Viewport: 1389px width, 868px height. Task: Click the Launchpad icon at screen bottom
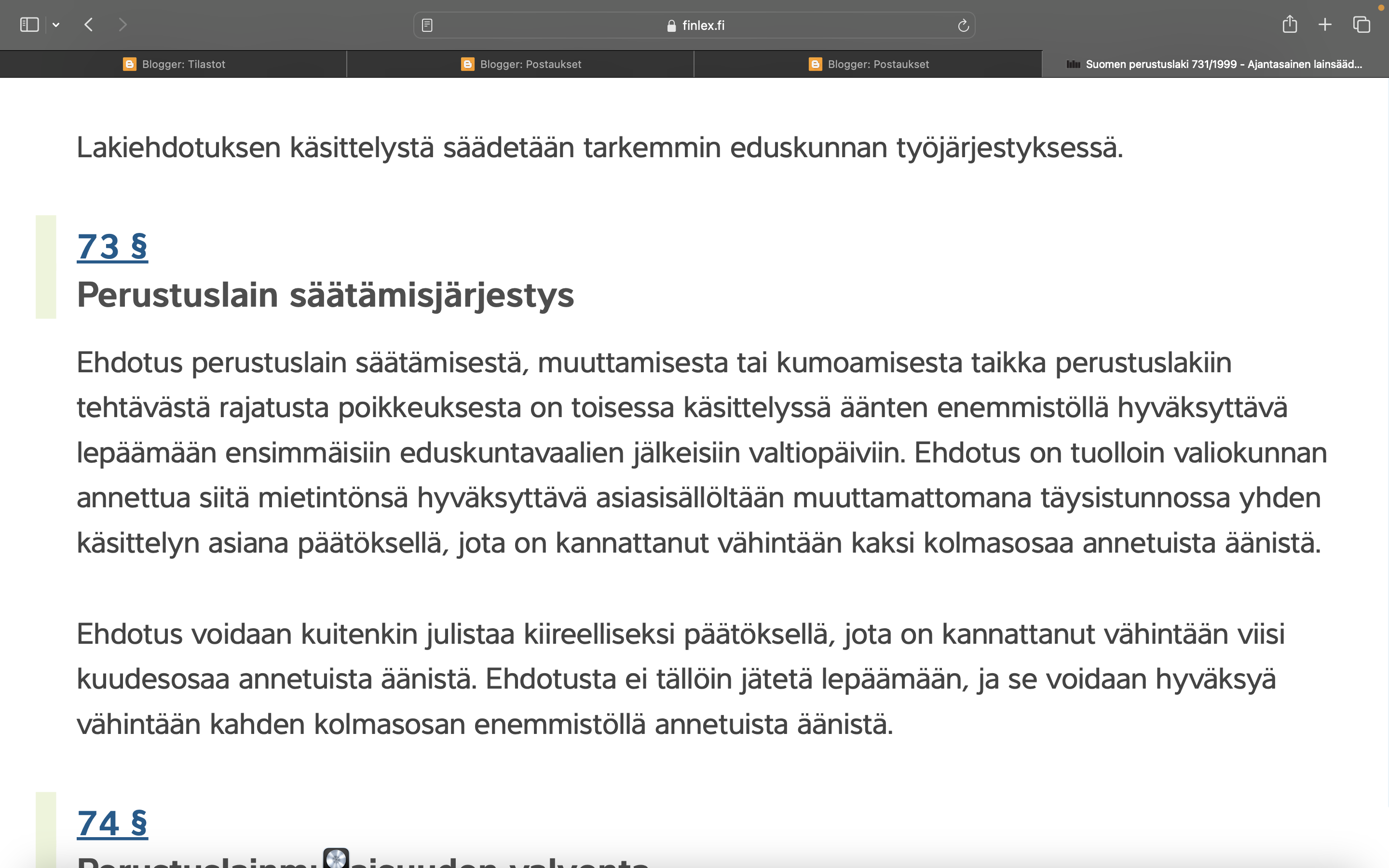(336, 858)
